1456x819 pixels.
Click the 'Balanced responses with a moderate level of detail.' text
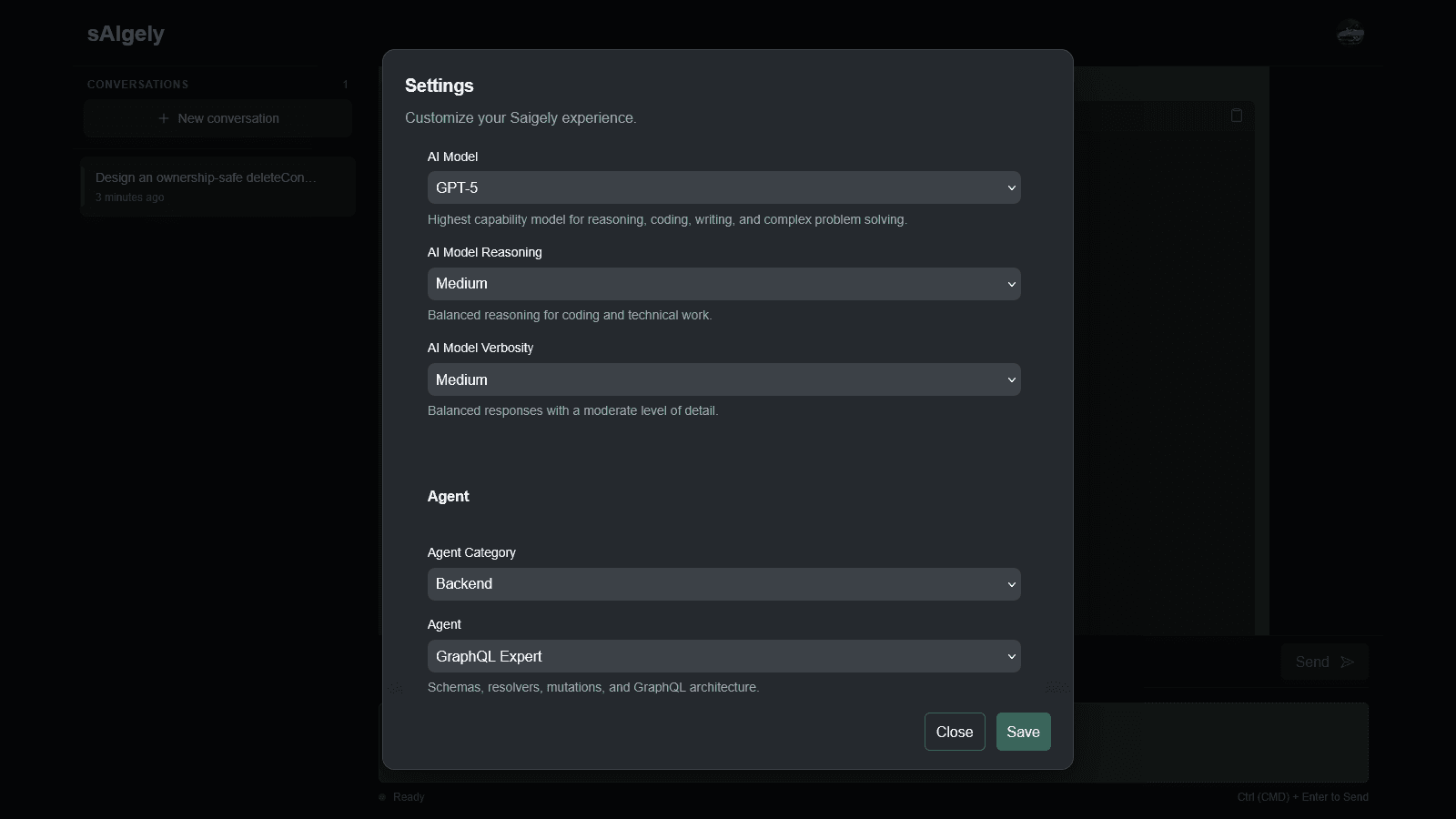(x=572, y=410)
